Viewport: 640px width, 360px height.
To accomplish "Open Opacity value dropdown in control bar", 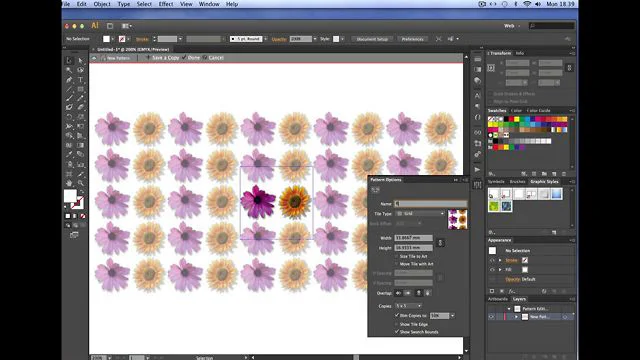I will coord(315,39).
